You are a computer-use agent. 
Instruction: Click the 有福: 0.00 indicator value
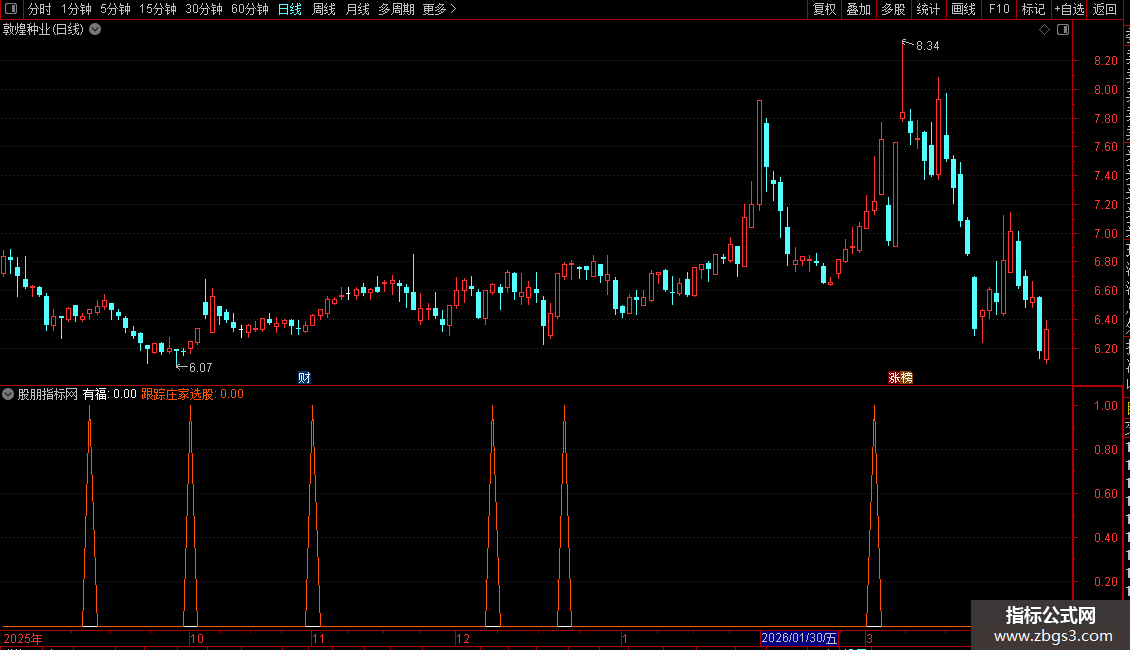tap(110, 394)
